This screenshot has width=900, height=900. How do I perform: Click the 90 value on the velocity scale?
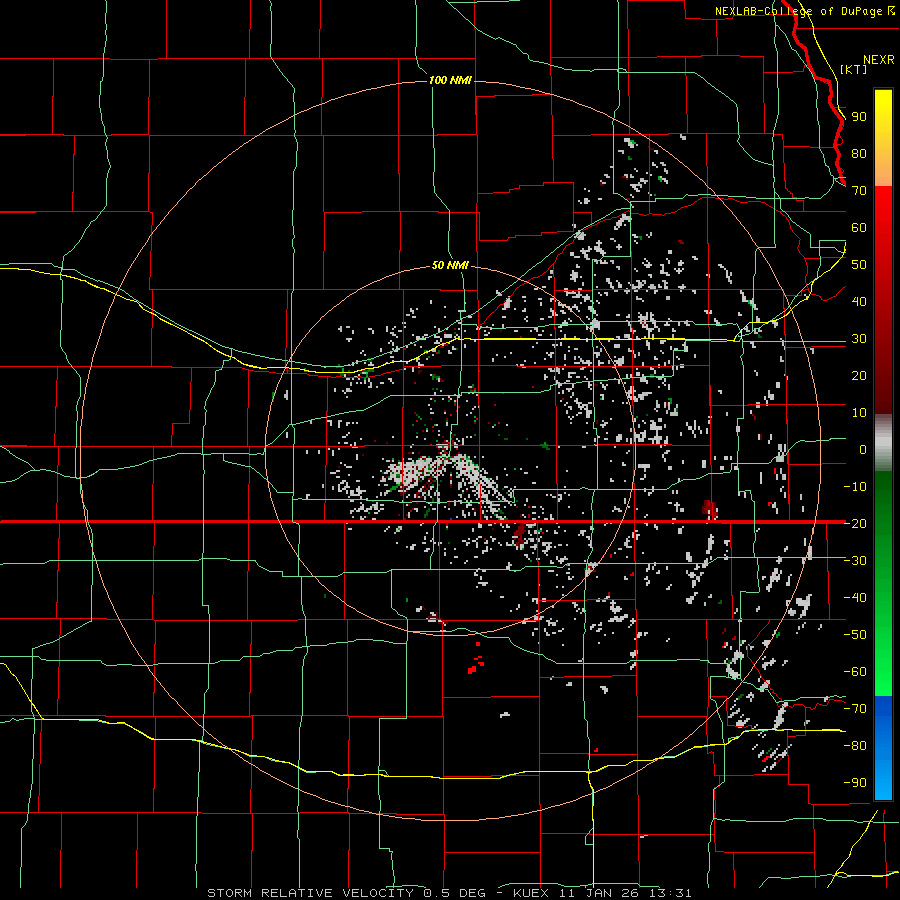pos(859,117)
